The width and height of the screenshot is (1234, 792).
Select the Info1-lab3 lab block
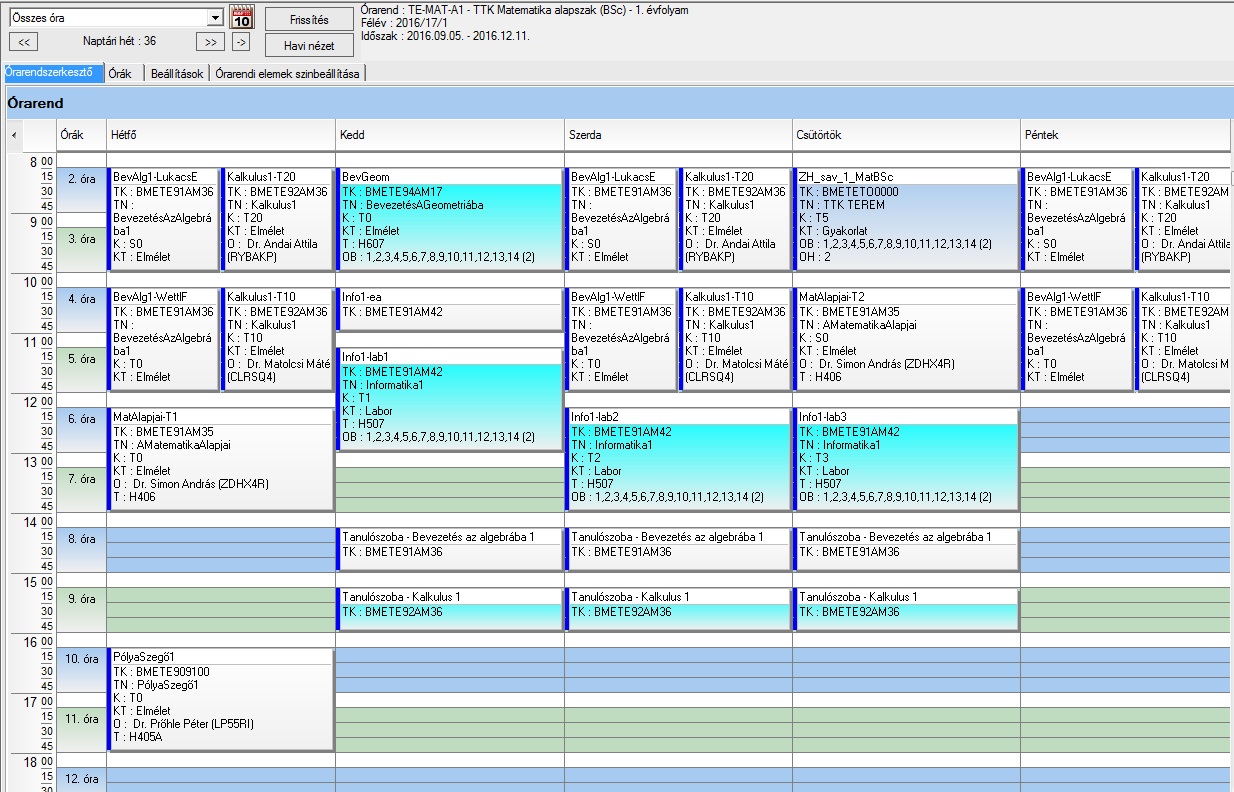(x=907, y=459)
